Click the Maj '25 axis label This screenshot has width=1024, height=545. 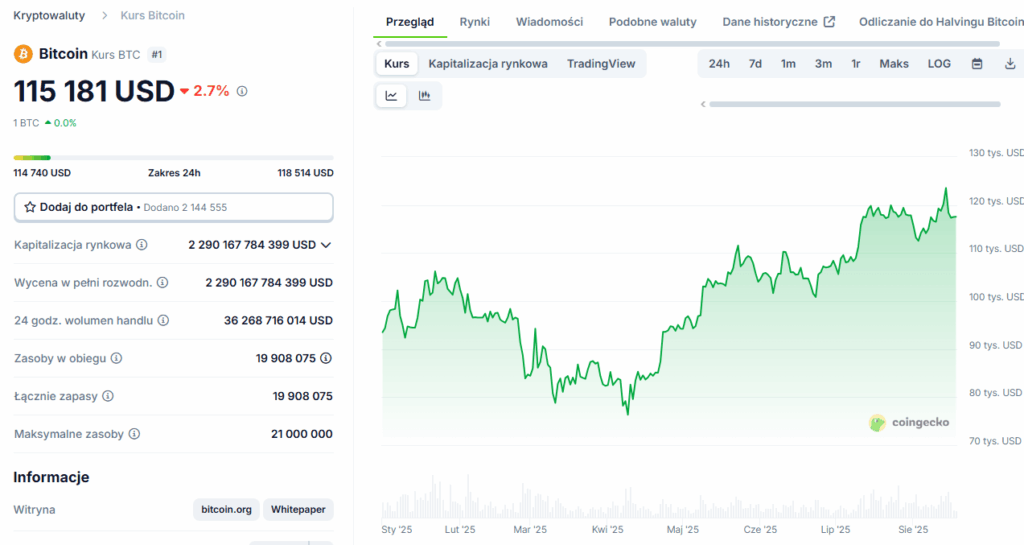[x=682, y=529]
